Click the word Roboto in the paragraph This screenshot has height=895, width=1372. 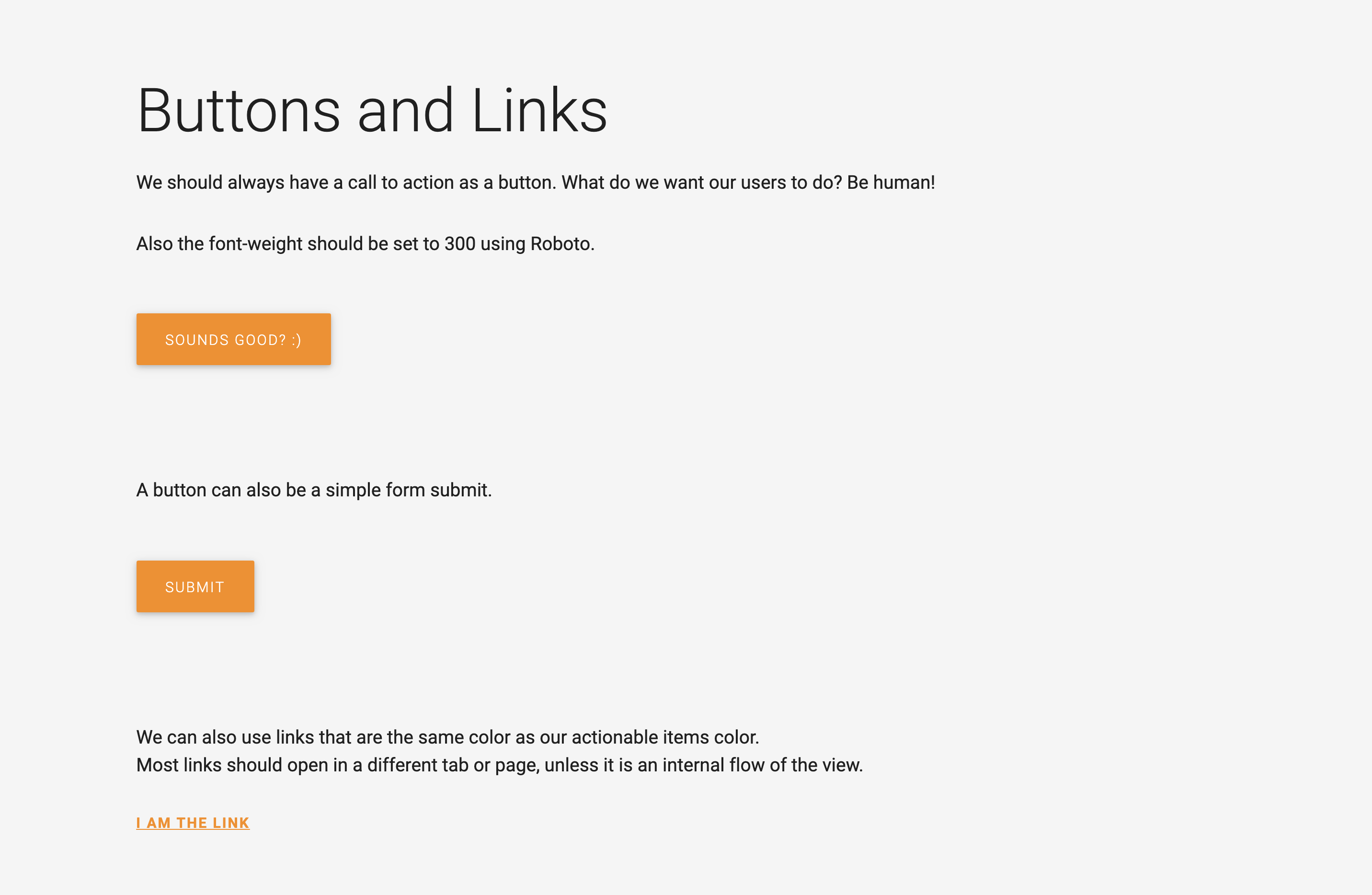tap(562, 244)
